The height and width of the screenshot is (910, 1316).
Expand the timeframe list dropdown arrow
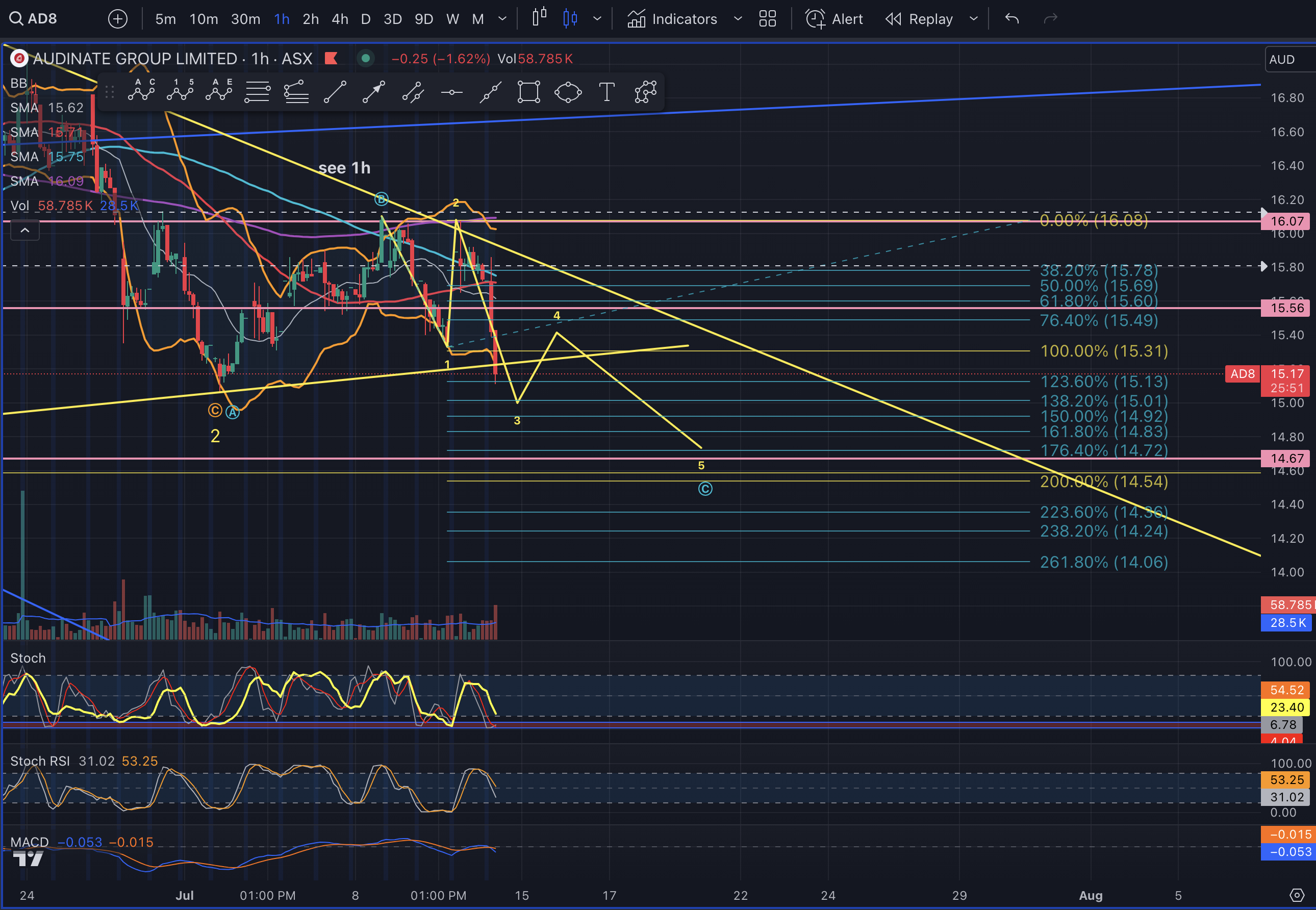click(x=502, y=19)
